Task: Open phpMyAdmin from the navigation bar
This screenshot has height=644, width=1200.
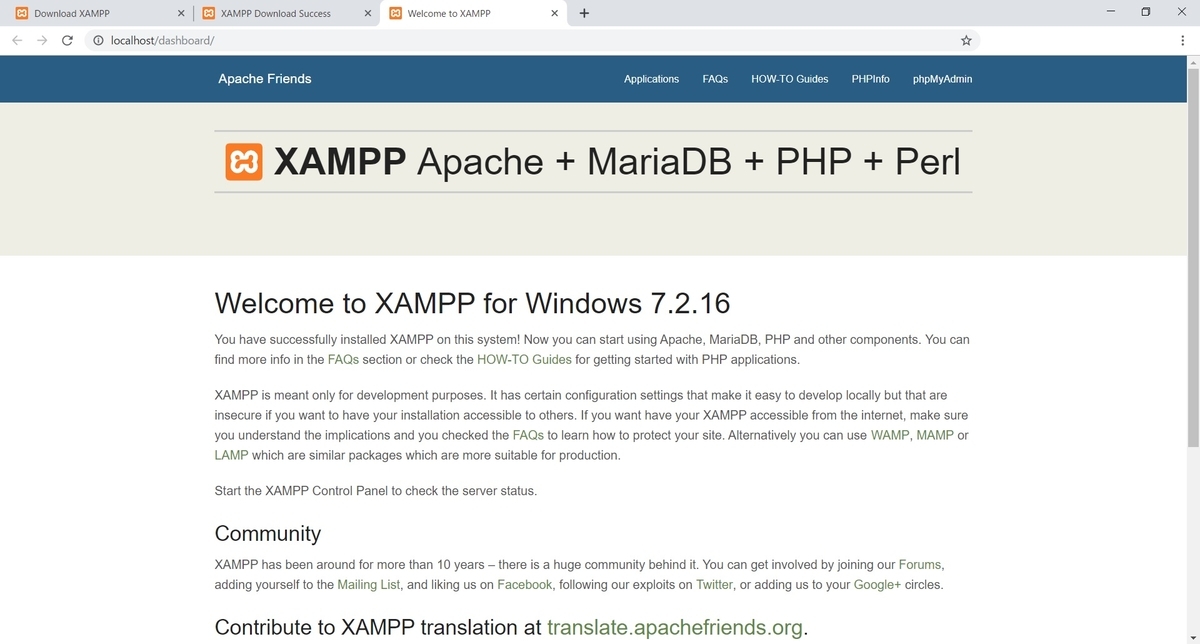Action: (x=942, y=79)
